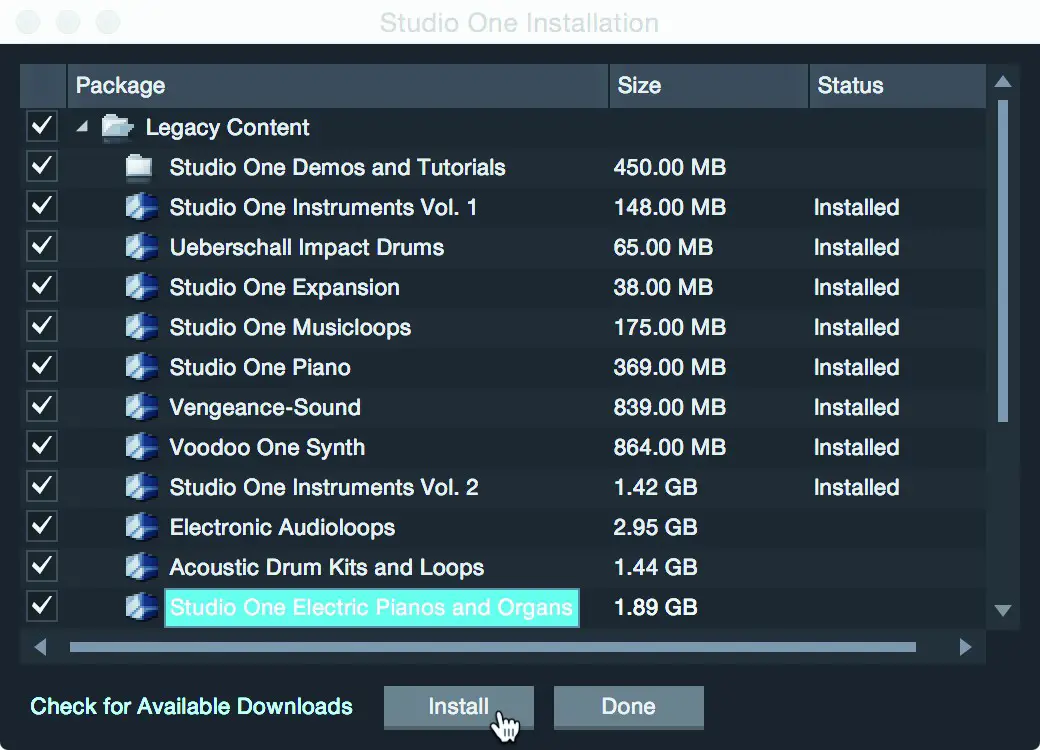Click the horizontal scrollbar right arrow
The image size is (1040, 750).
pyautogui.click(x=965, y=647)
